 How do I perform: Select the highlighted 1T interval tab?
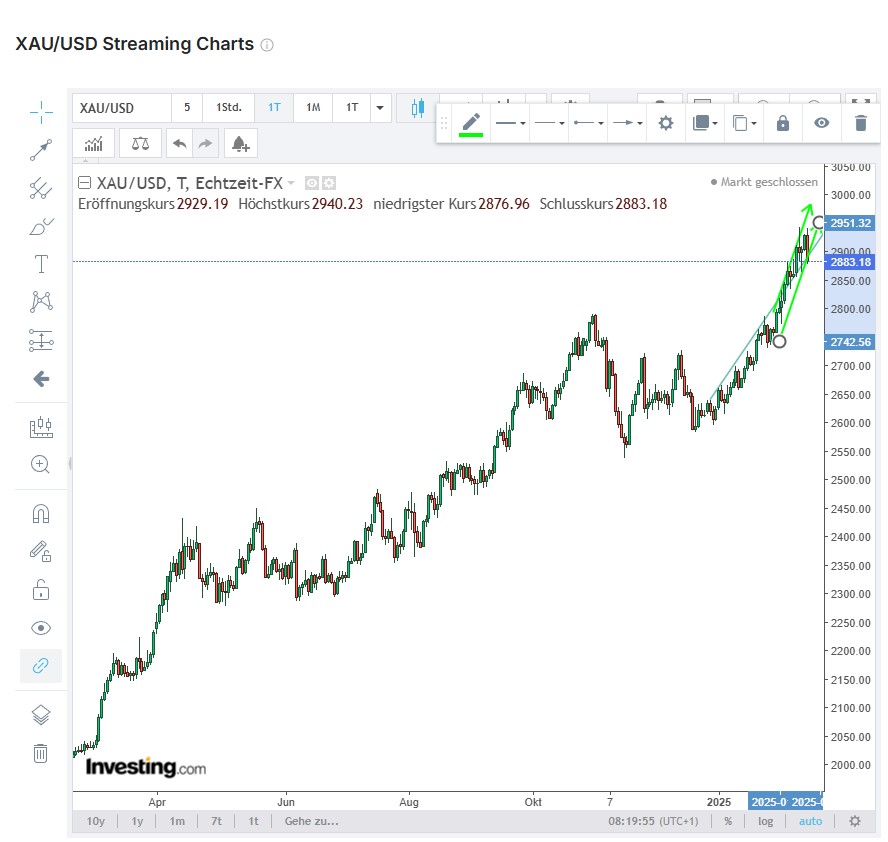274,108
